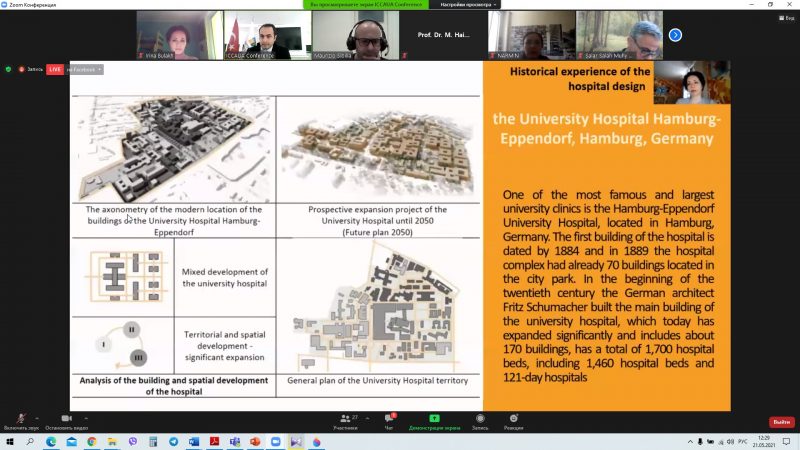800x450 pixels.
Task: Select Maurizio video thumbnail with headset
Action: pyautogui.click(x=356, y=35)
